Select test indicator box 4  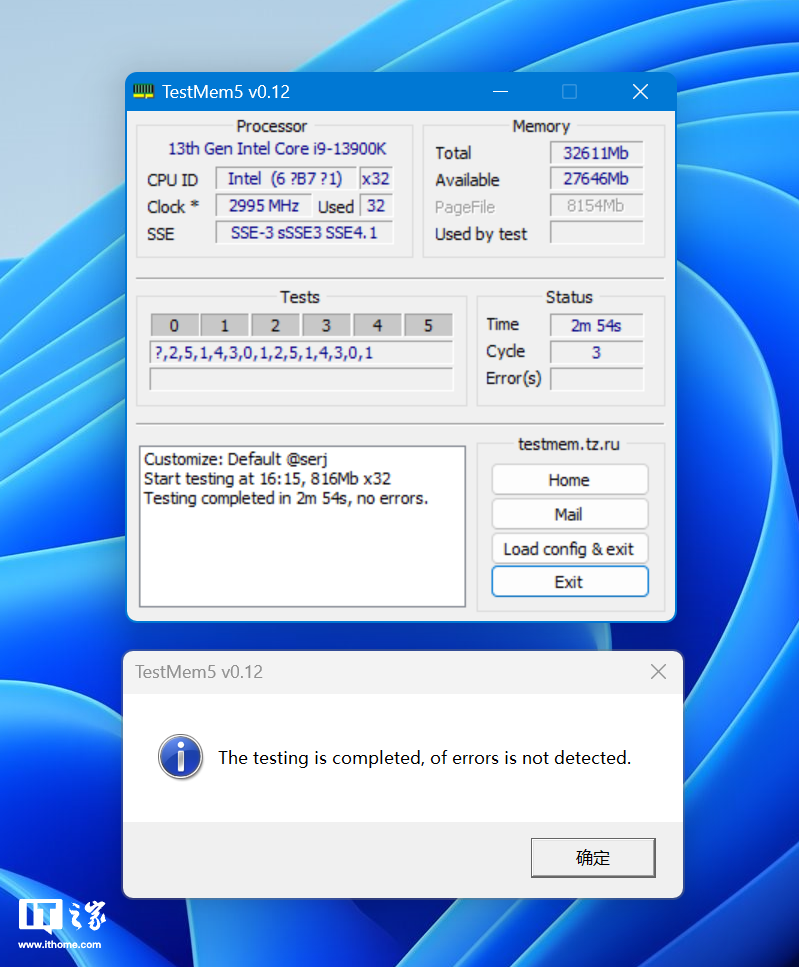point(377,326)
